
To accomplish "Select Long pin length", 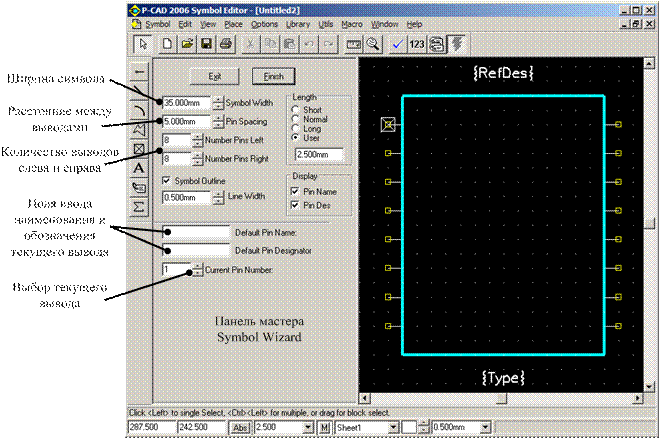I will point(295,128).
